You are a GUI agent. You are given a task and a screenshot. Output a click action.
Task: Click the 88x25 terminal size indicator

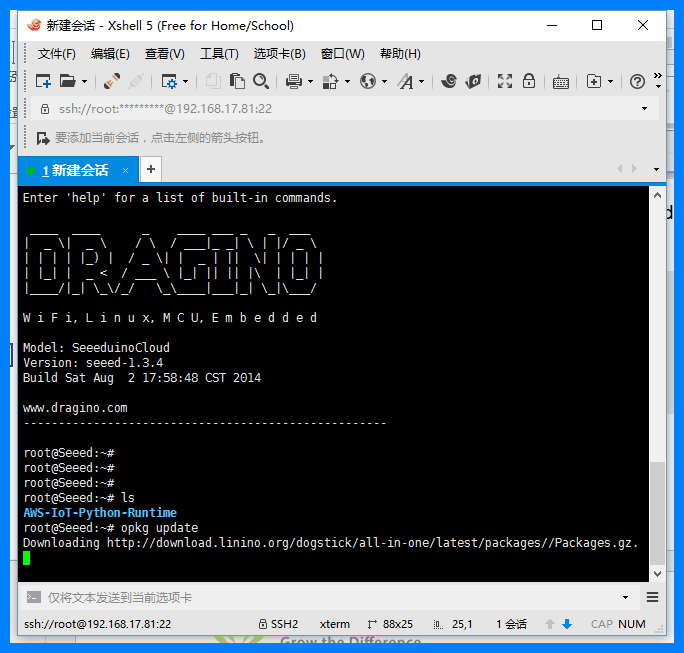(x=390, y=624)
